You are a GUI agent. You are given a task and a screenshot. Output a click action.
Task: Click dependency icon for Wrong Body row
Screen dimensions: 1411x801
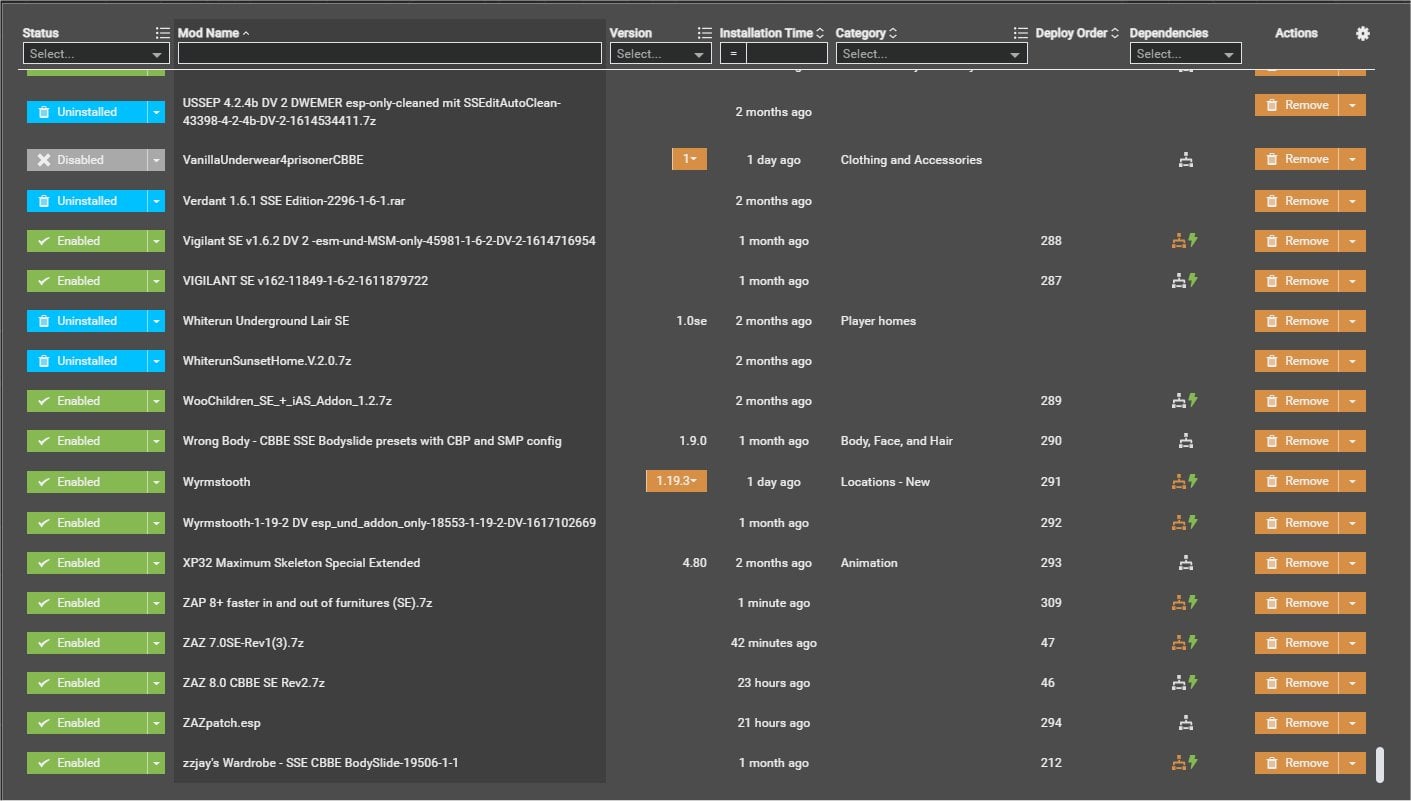1185,441
